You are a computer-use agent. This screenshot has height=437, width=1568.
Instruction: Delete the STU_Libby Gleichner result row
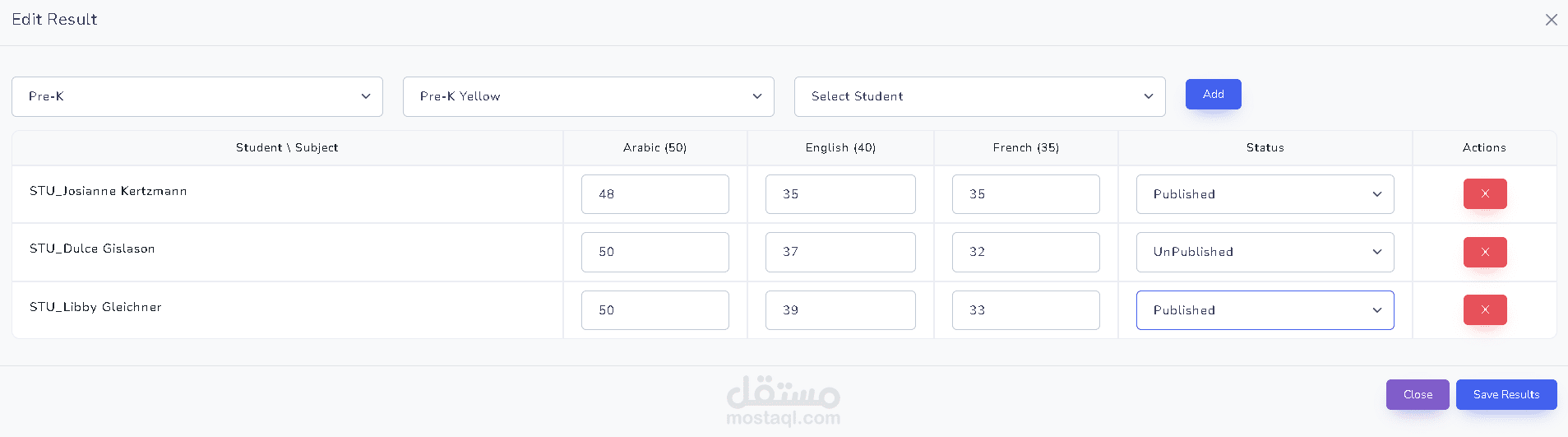point(1484,310)
